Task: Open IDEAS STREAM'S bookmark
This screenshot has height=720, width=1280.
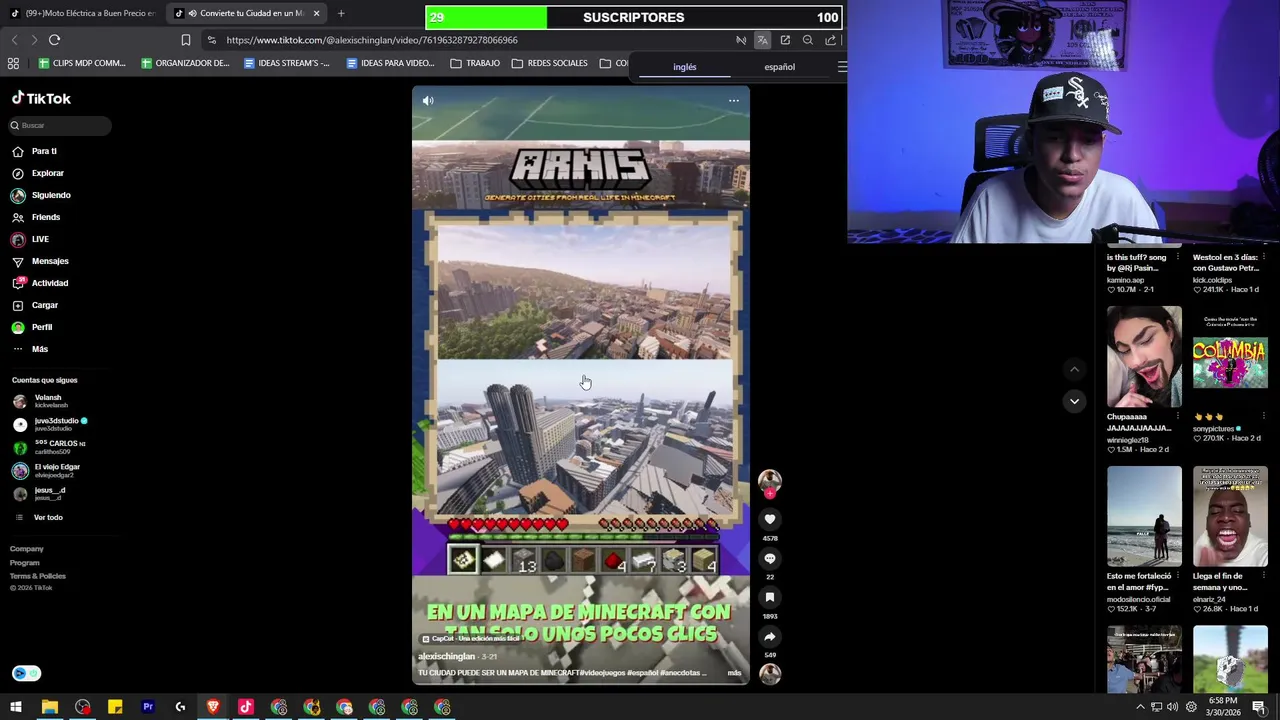Action: pyautogui.click(x=287, y=63)
